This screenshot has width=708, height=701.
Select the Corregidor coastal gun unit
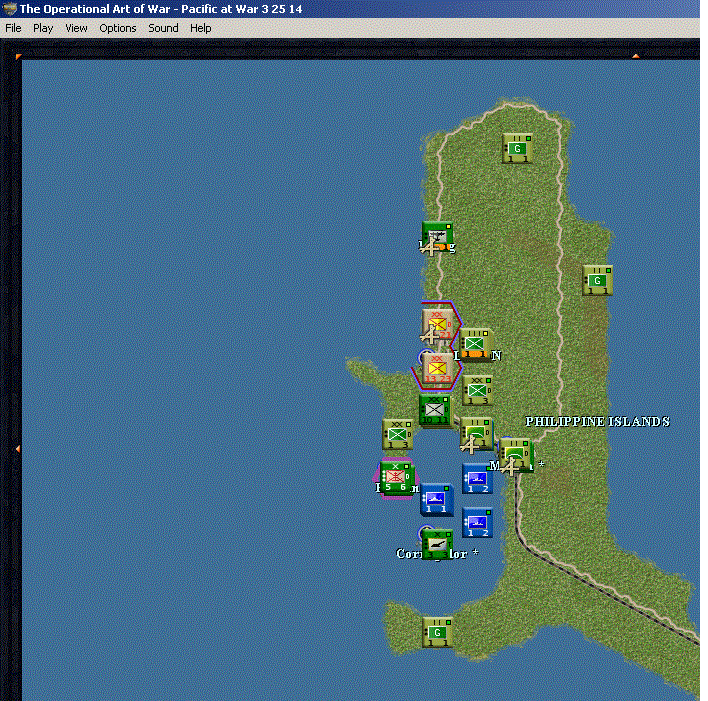pyautogui.click(x=437, y=544)
